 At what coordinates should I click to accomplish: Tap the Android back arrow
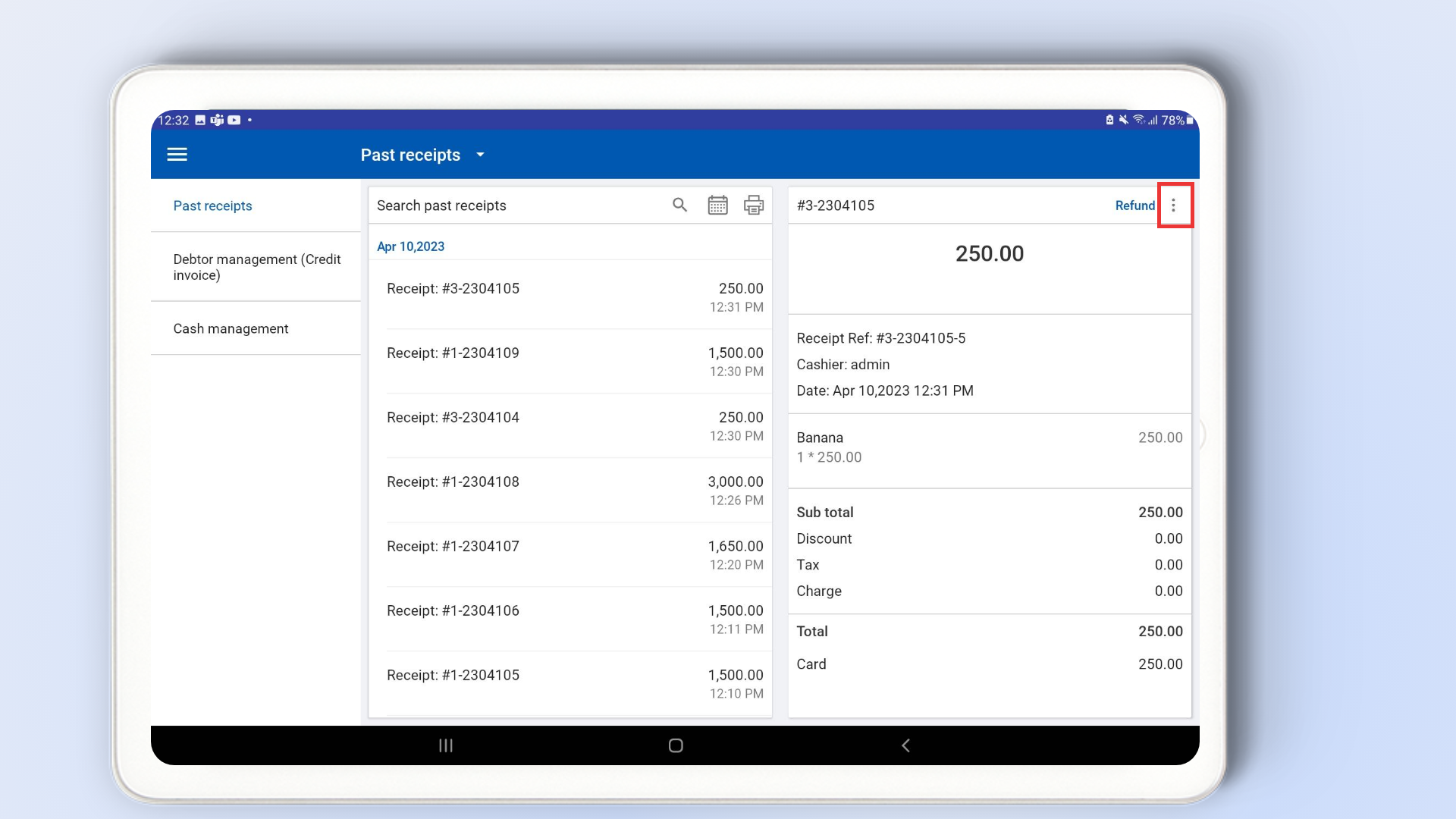point(905,745)
